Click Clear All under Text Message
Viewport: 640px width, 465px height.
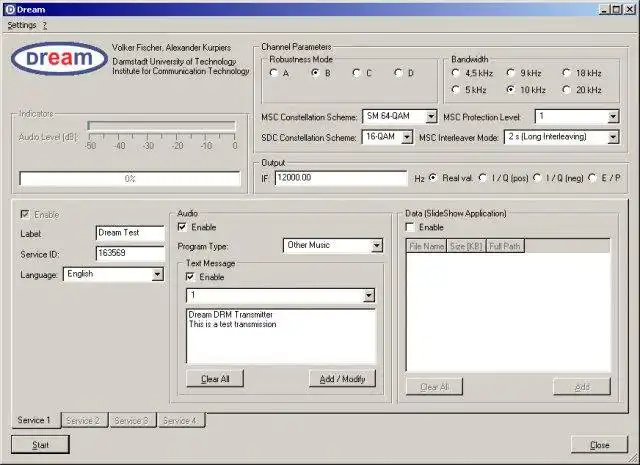(x=215, y=379)
